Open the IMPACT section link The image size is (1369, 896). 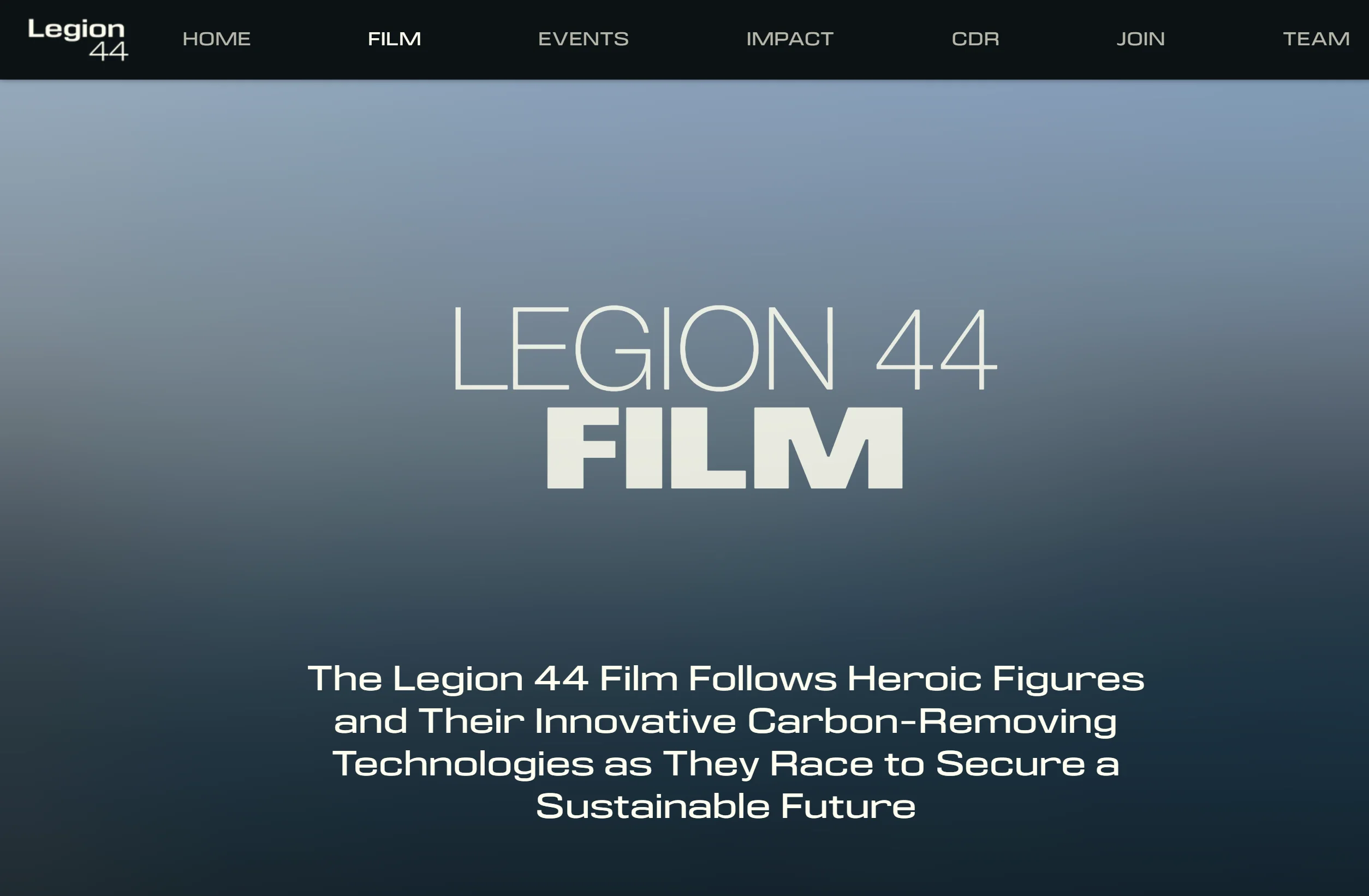(x=790, y=39)
